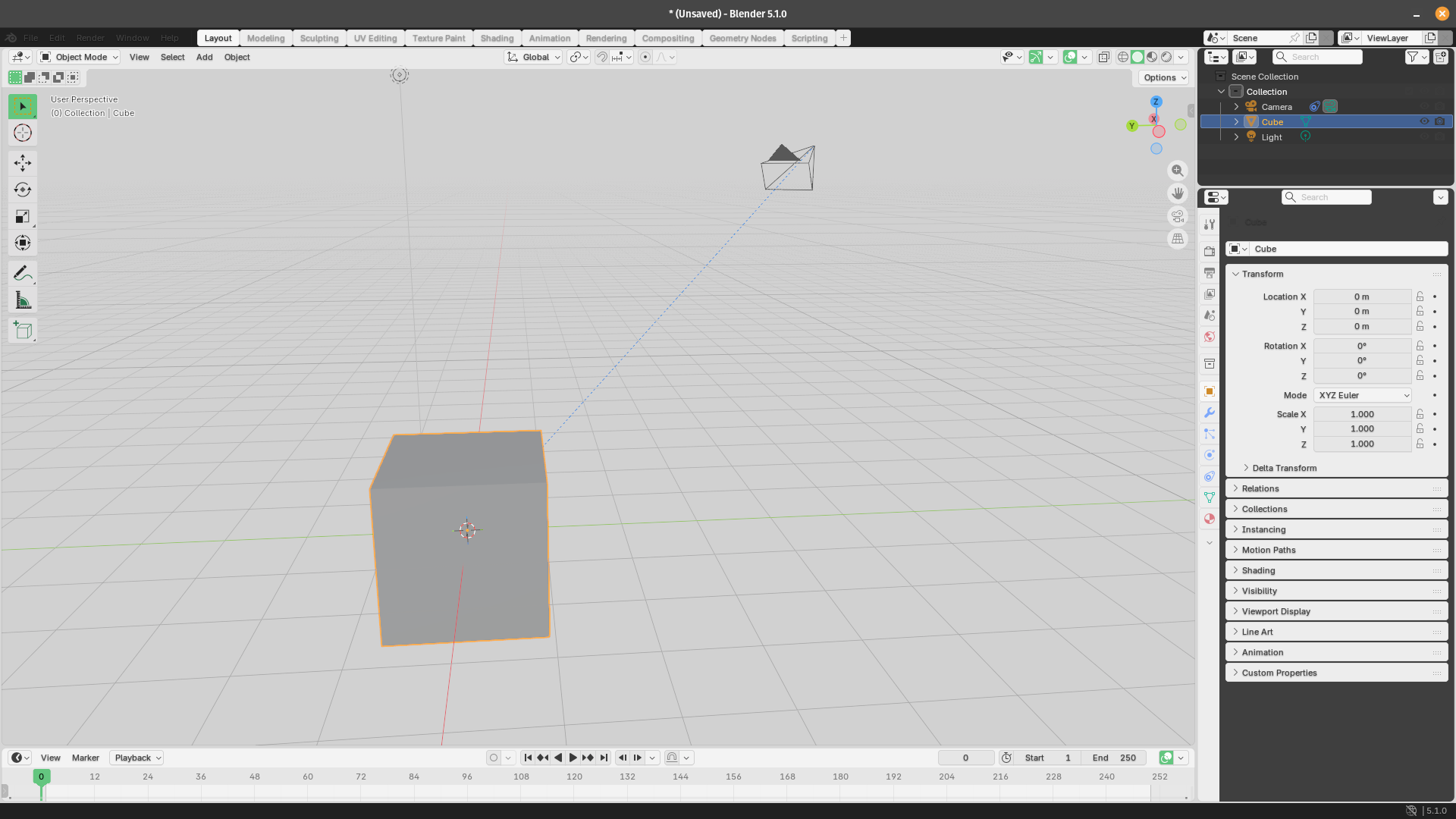
Task: Toggle camera view in viewport
Action: tap(1178, 216)
